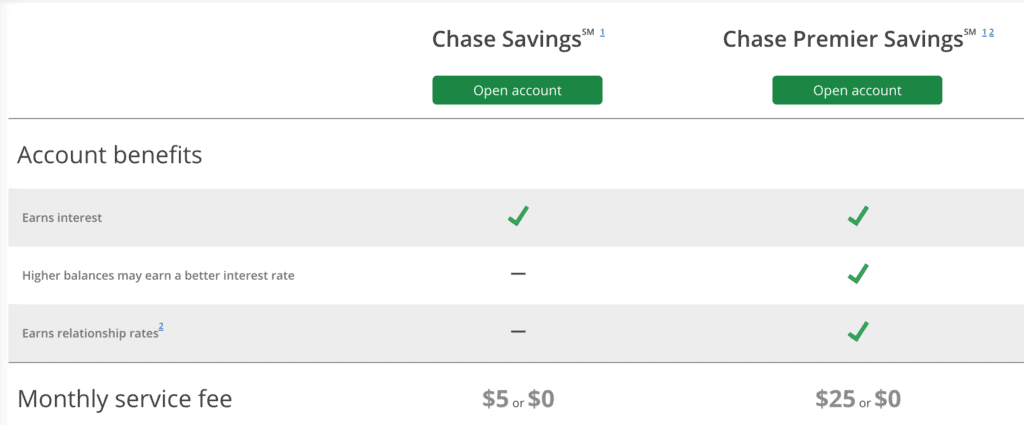
Task: Click Open account under Chase Savings
Action: 517,90
